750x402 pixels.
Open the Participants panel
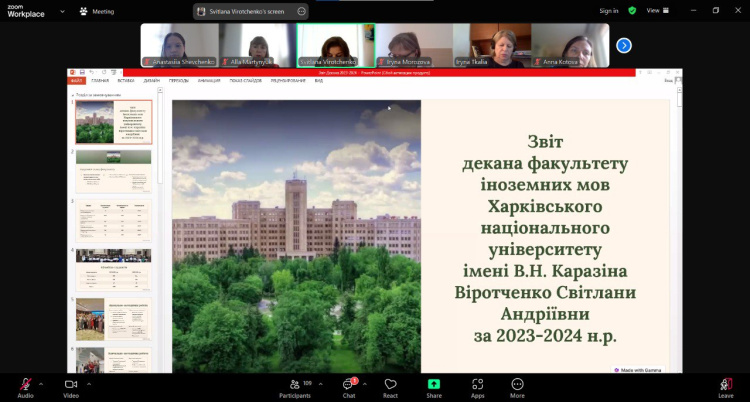click(x=295, y=388)
